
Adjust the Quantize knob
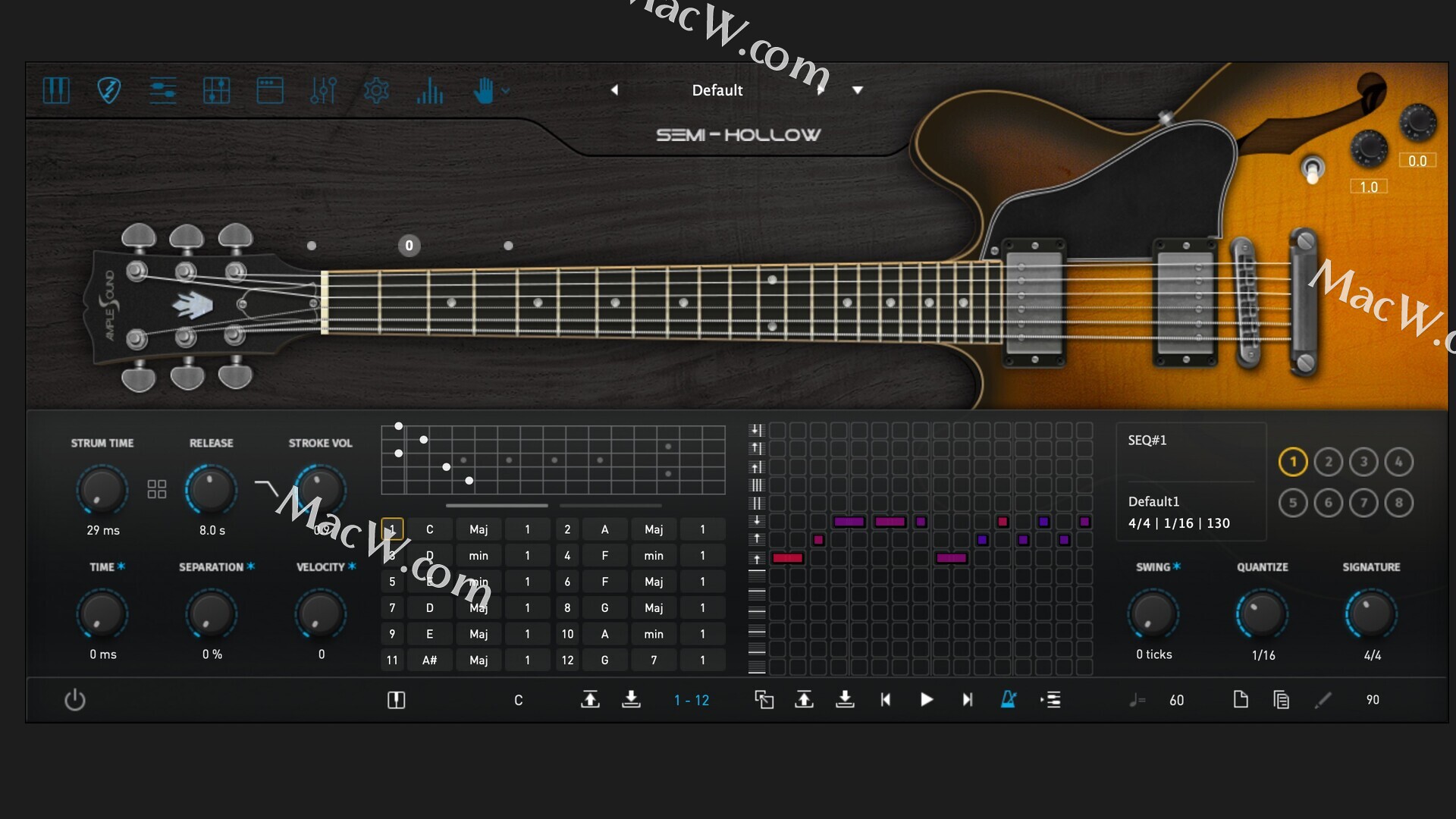[1263, 613]
